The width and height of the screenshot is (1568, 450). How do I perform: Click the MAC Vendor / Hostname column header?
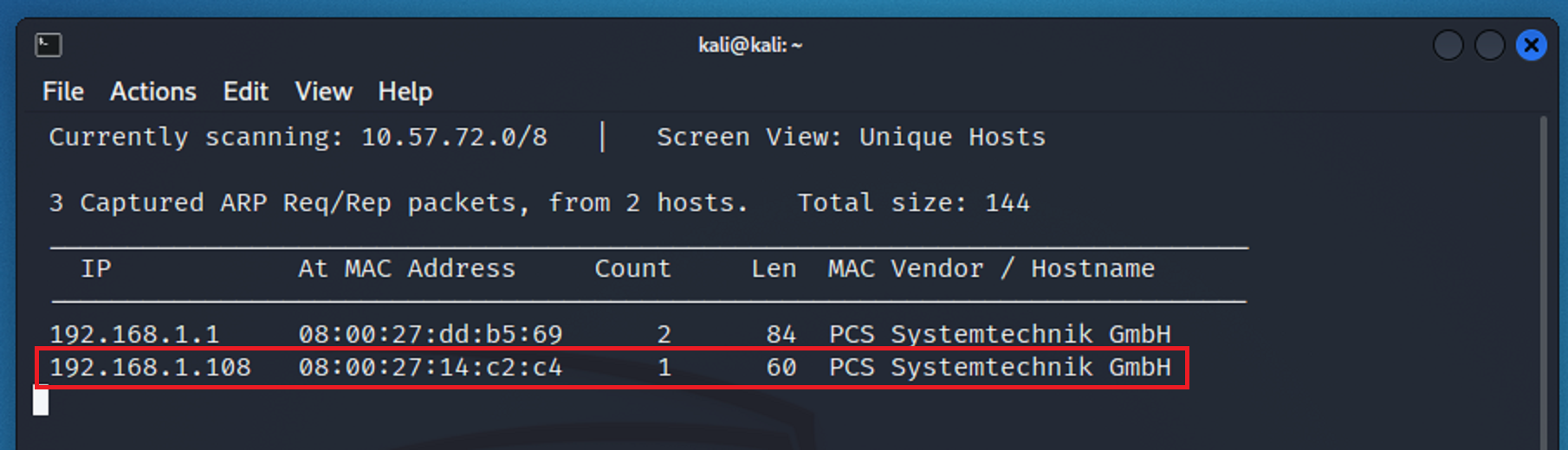point(991,269)
